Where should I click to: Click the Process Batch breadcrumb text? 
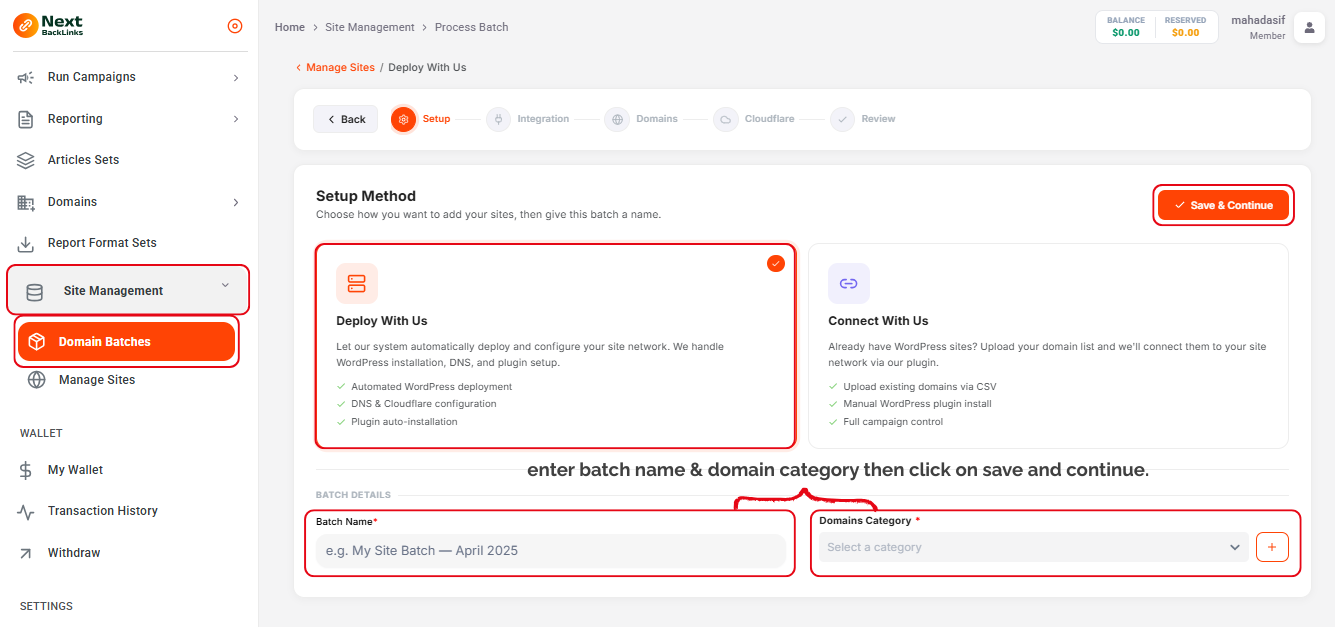(x=472, y=27)
